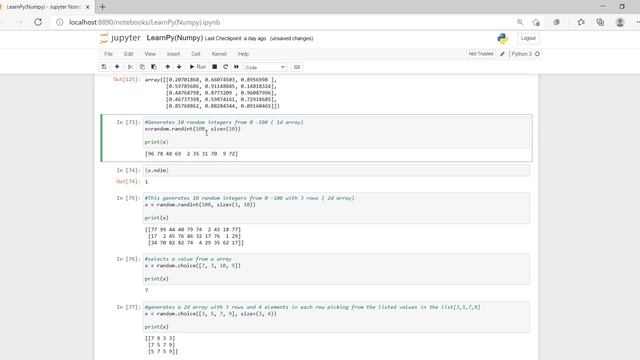Open the Edit menu

[x=129, y=54]
